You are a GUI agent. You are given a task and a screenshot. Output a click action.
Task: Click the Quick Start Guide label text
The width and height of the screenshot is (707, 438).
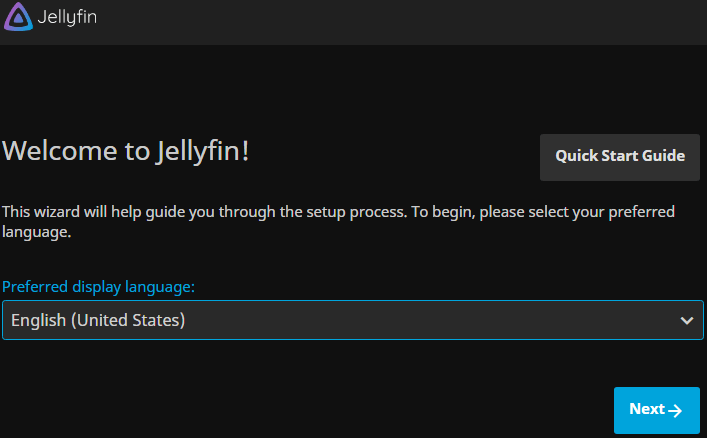pos(620,156)
